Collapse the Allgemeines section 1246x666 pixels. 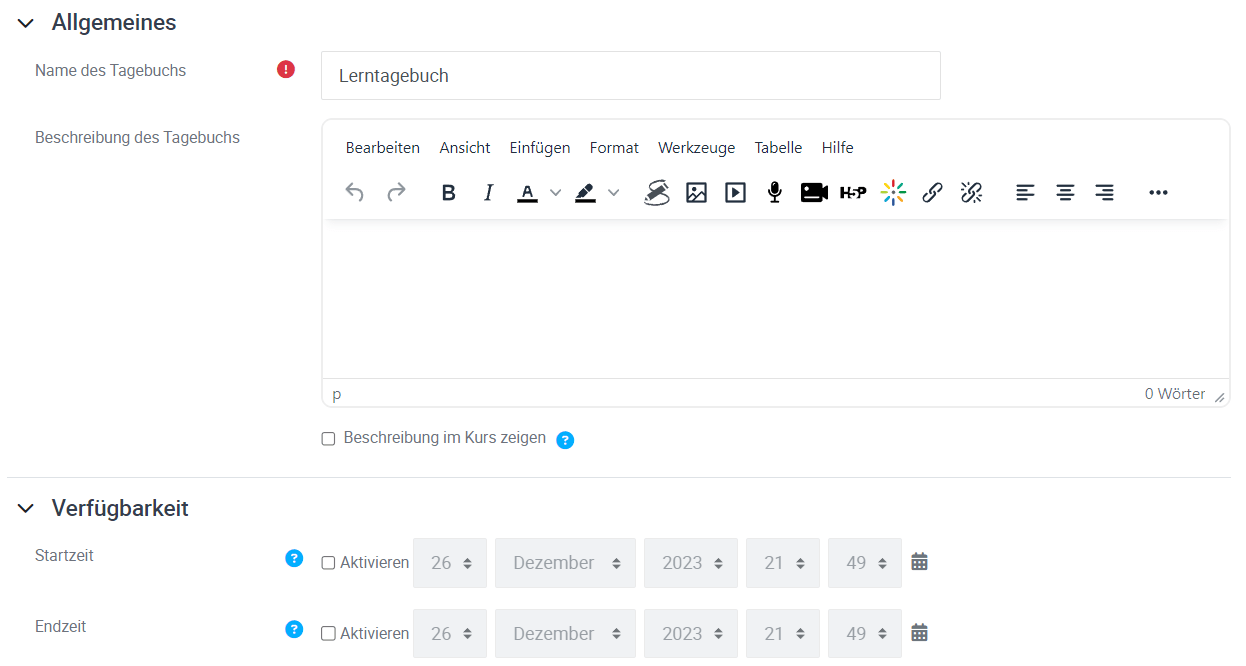(25, 22)
